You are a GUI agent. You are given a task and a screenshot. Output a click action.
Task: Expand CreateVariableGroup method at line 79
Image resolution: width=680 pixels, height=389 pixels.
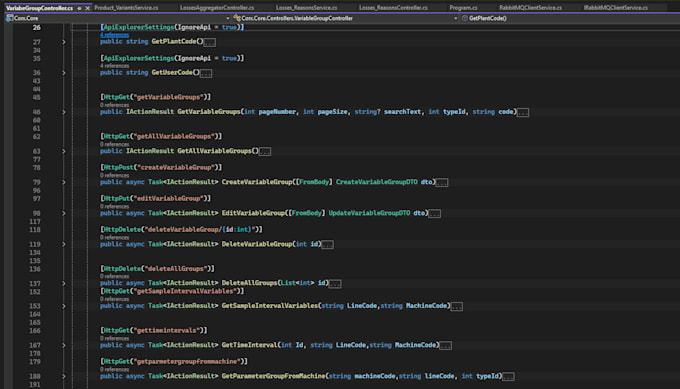coord(64,183)
